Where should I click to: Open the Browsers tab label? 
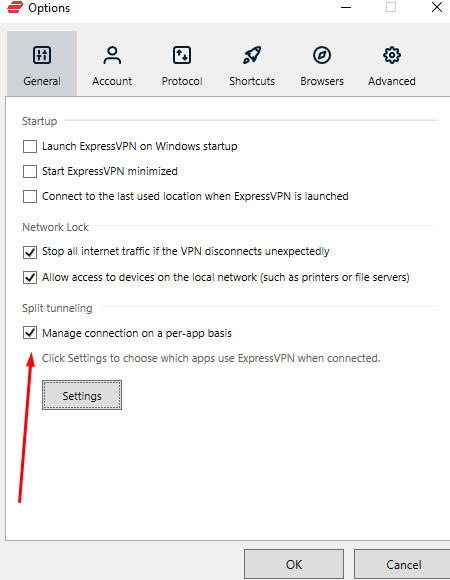point(322,81)
